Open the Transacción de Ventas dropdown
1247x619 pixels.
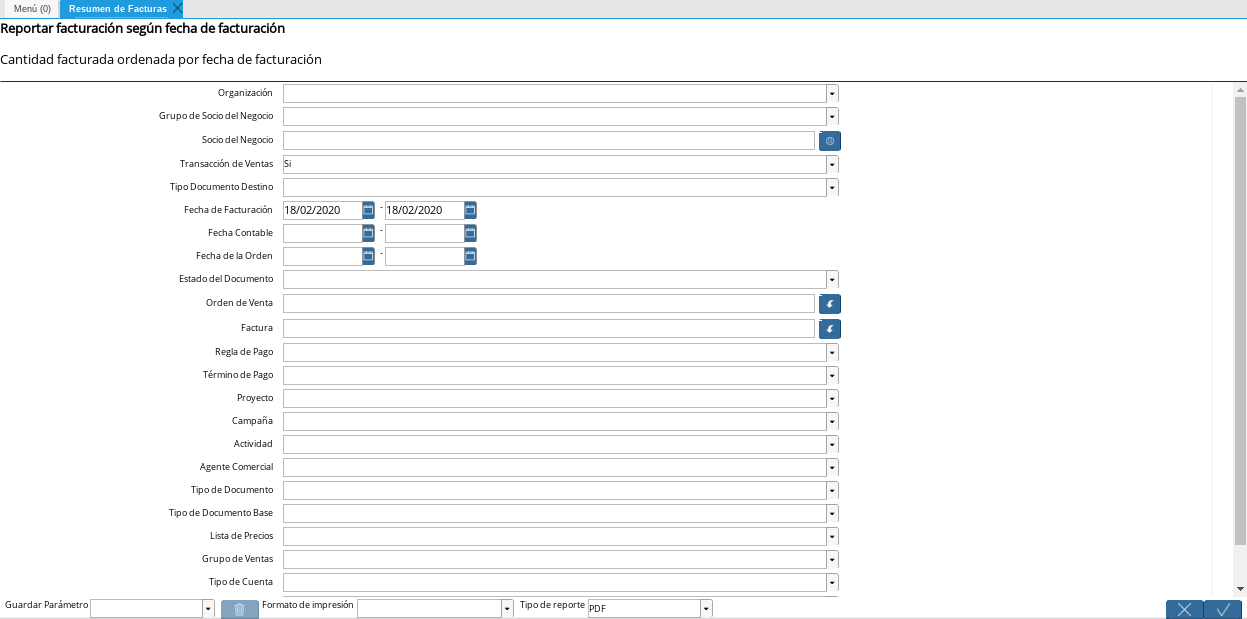pos(832,164)
